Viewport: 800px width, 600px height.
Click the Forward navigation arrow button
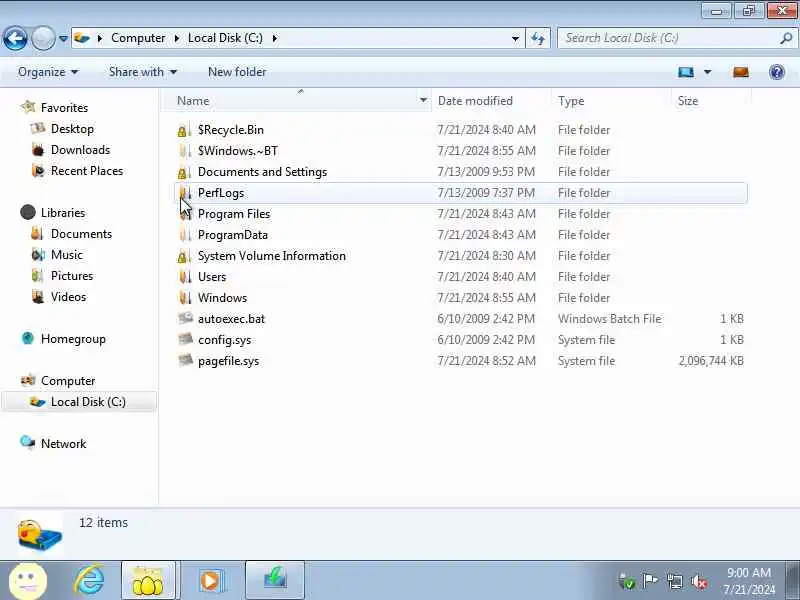(43, 38)
